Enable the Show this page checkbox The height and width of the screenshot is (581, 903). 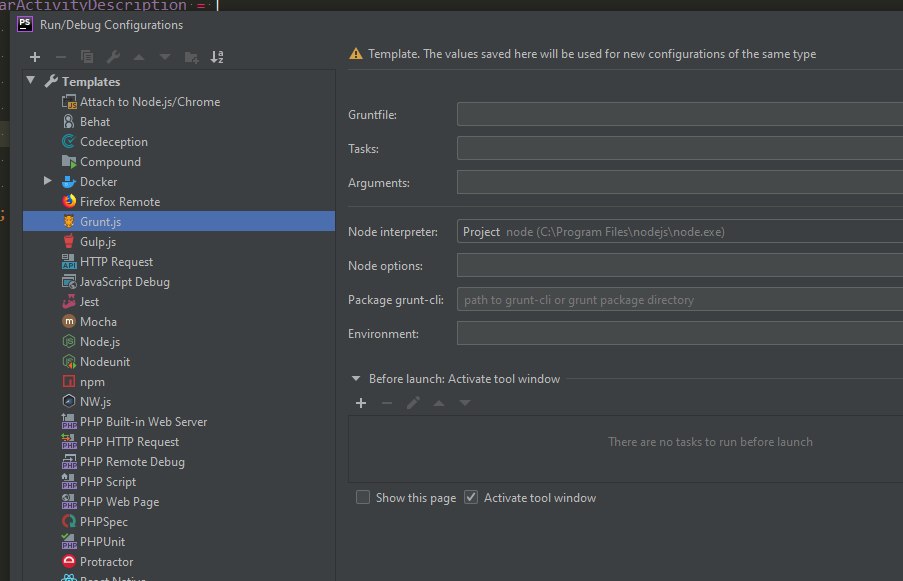[x=363, y=498]
